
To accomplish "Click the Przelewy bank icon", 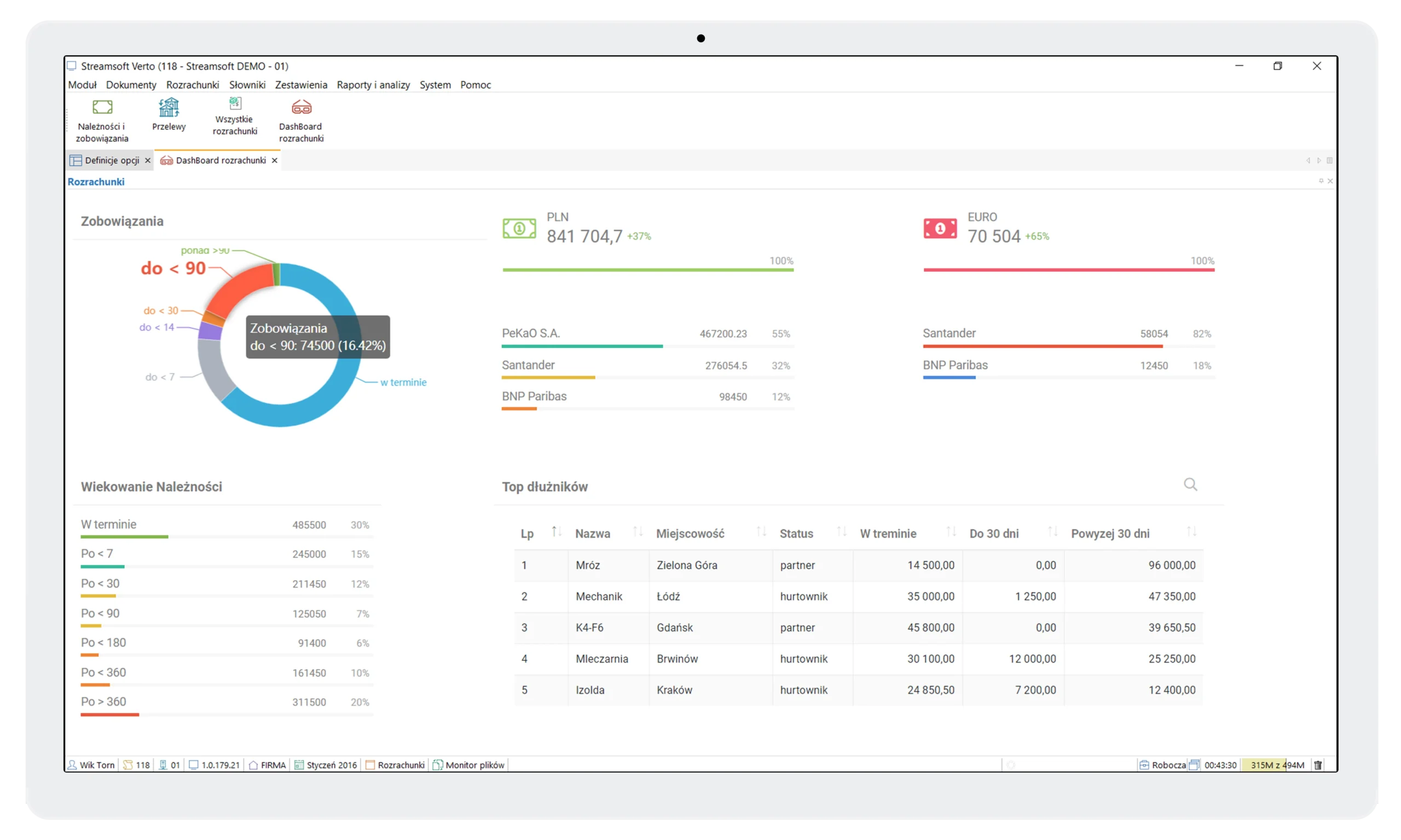I will [x=169, y=107].
